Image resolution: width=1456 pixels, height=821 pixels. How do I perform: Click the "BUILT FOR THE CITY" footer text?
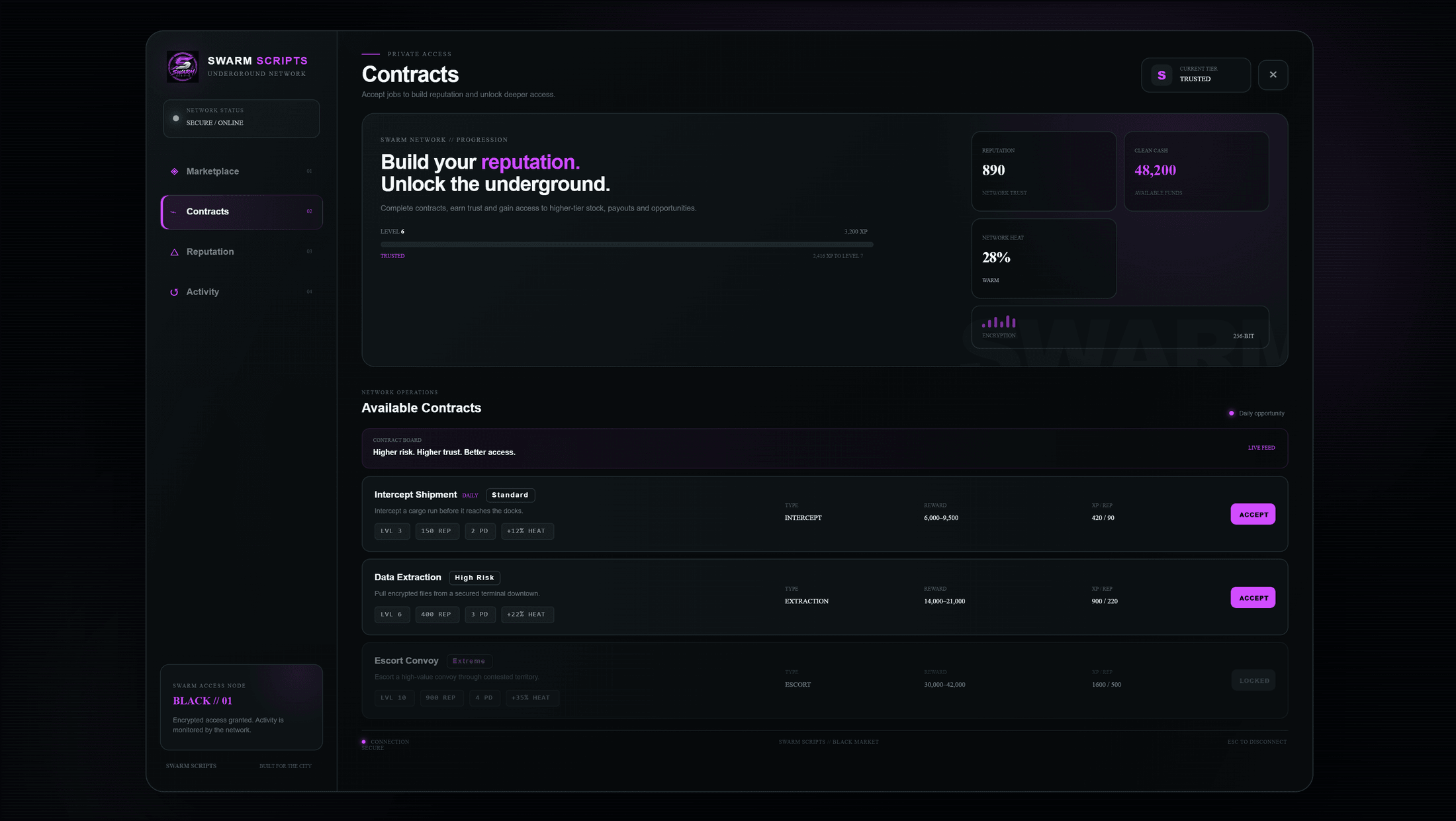[x=285, y=766]
